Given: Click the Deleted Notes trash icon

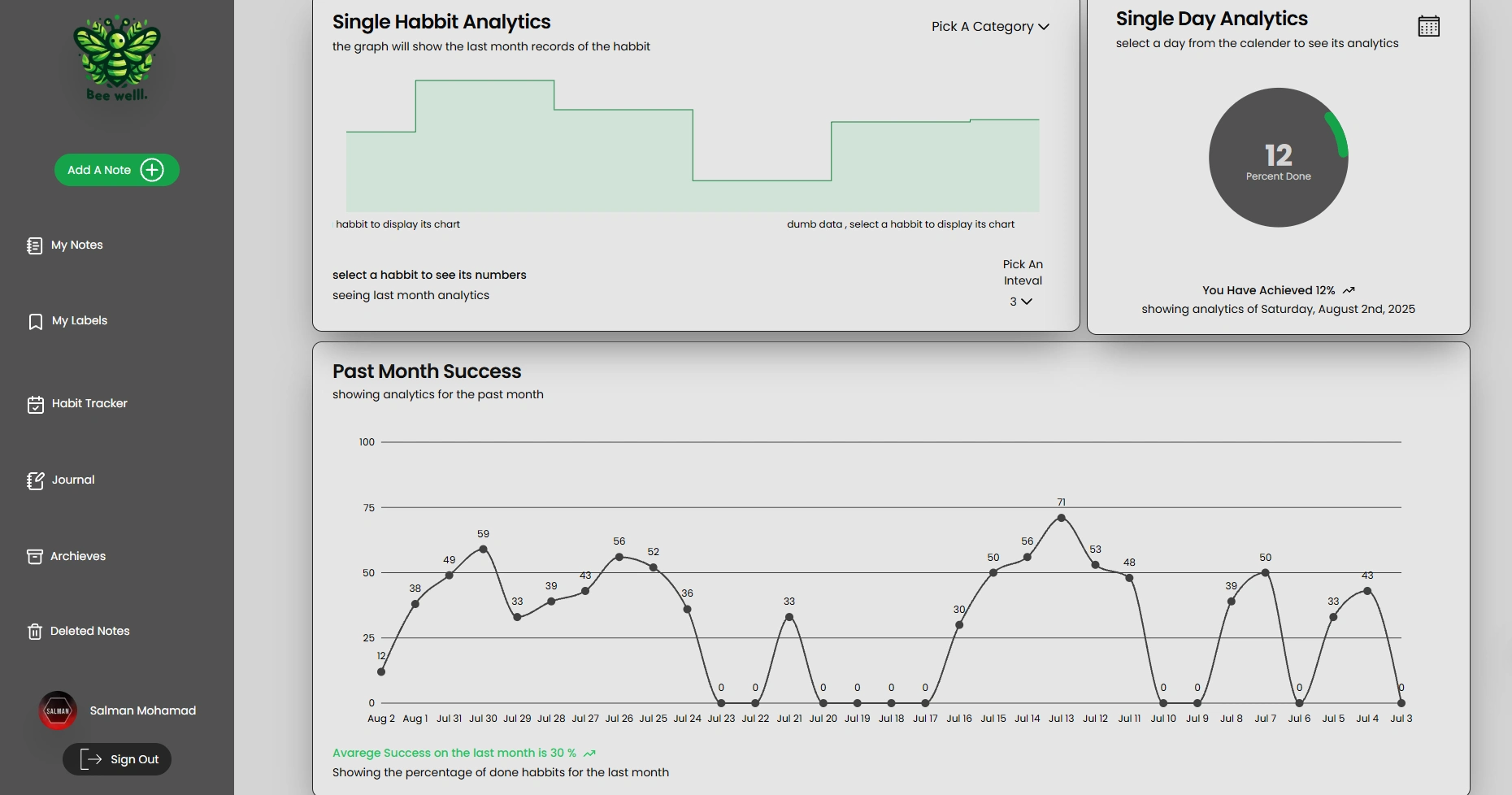Looking at the screenshot, I should (34, 632).
